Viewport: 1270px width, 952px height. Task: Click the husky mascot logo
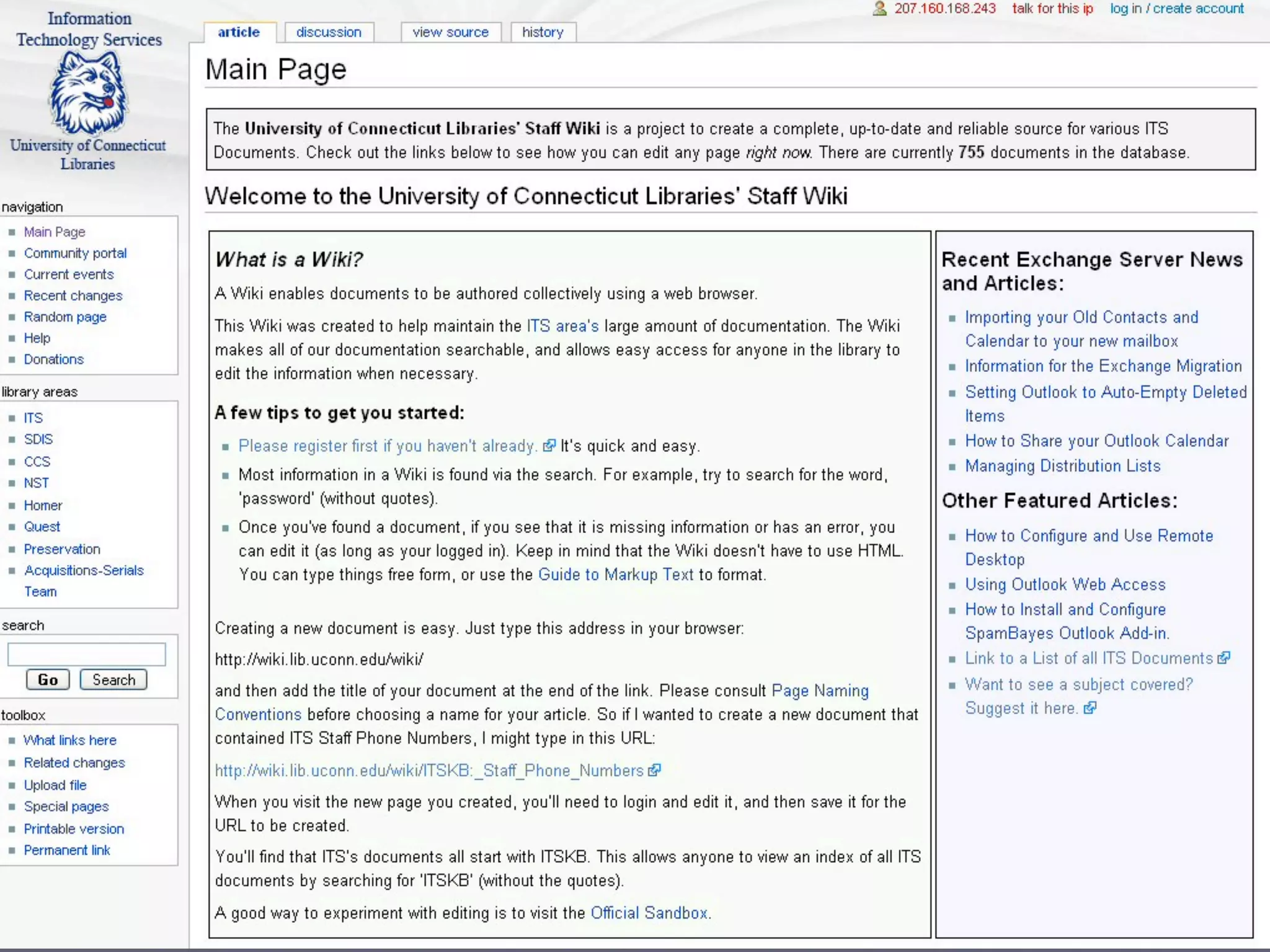point(88,93)
